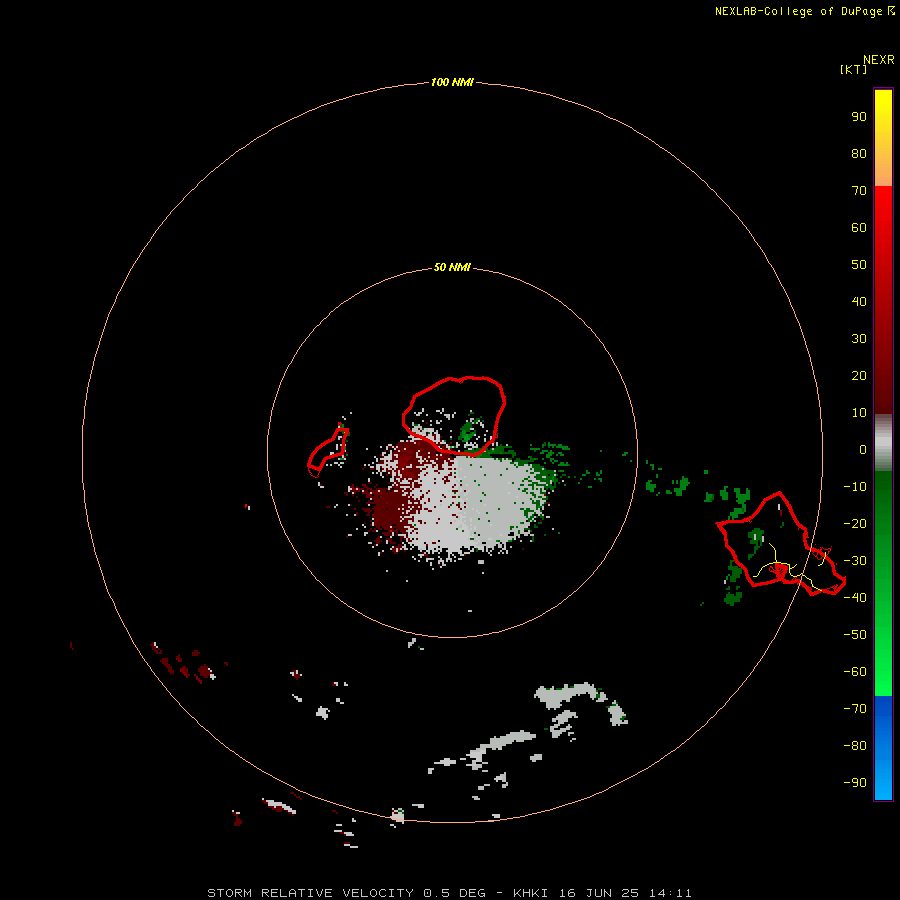The image size is (900, 900).
Task: Click the -20 knot scale label
Action: click(855, 523)
